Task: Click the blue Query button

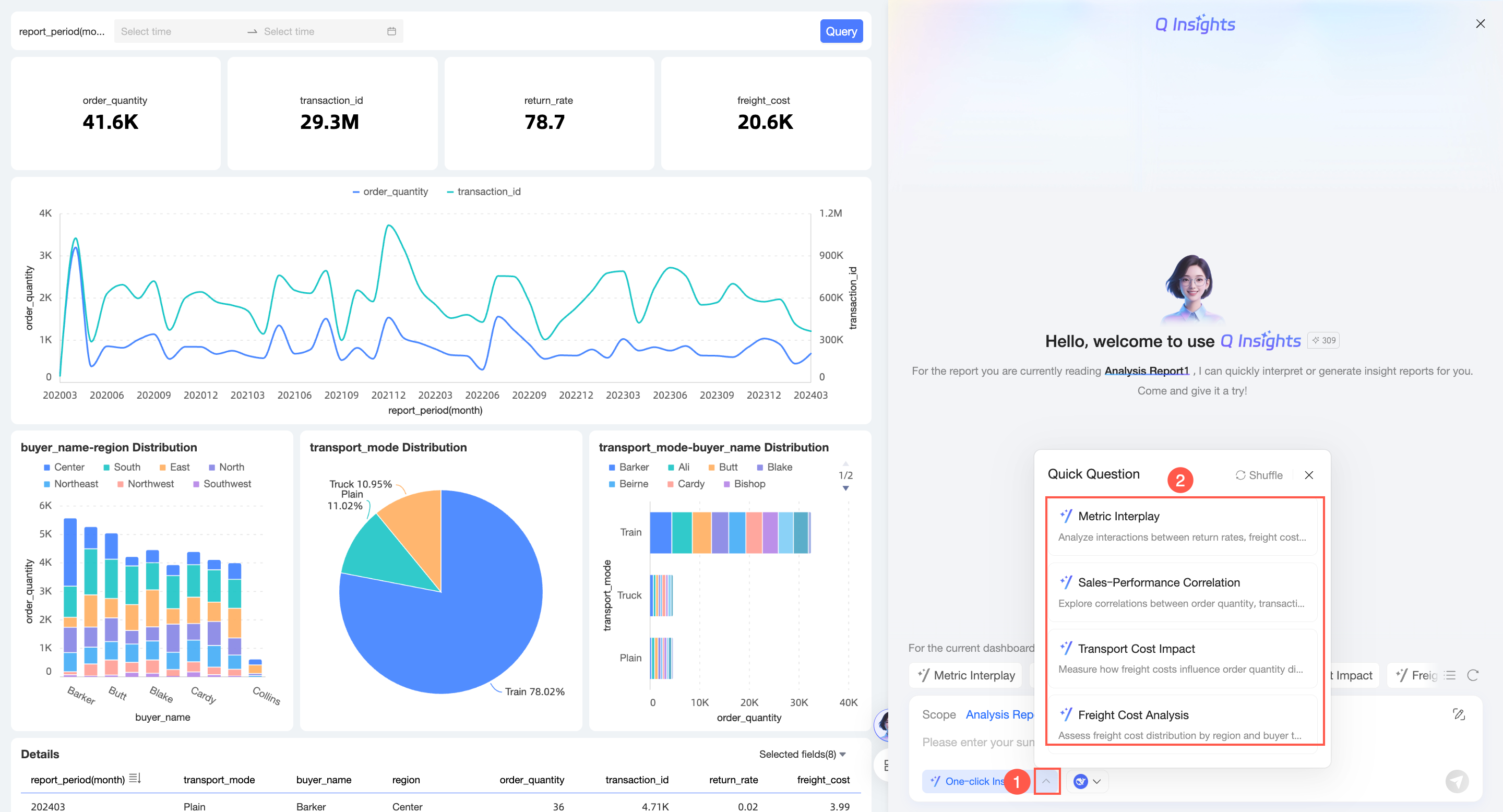Action: (841, 31)
